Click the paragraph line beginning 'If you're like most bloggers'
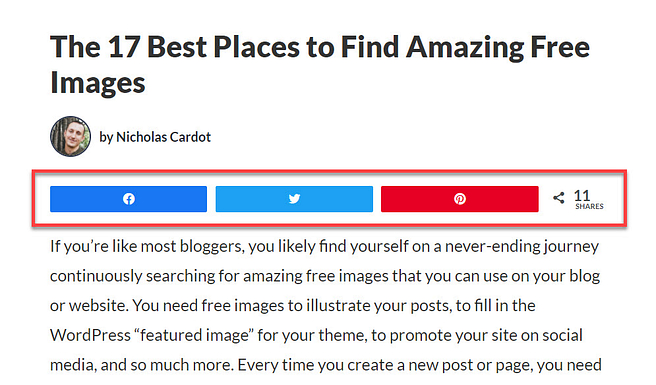656x385 pixels. click(x=324, y=246)
